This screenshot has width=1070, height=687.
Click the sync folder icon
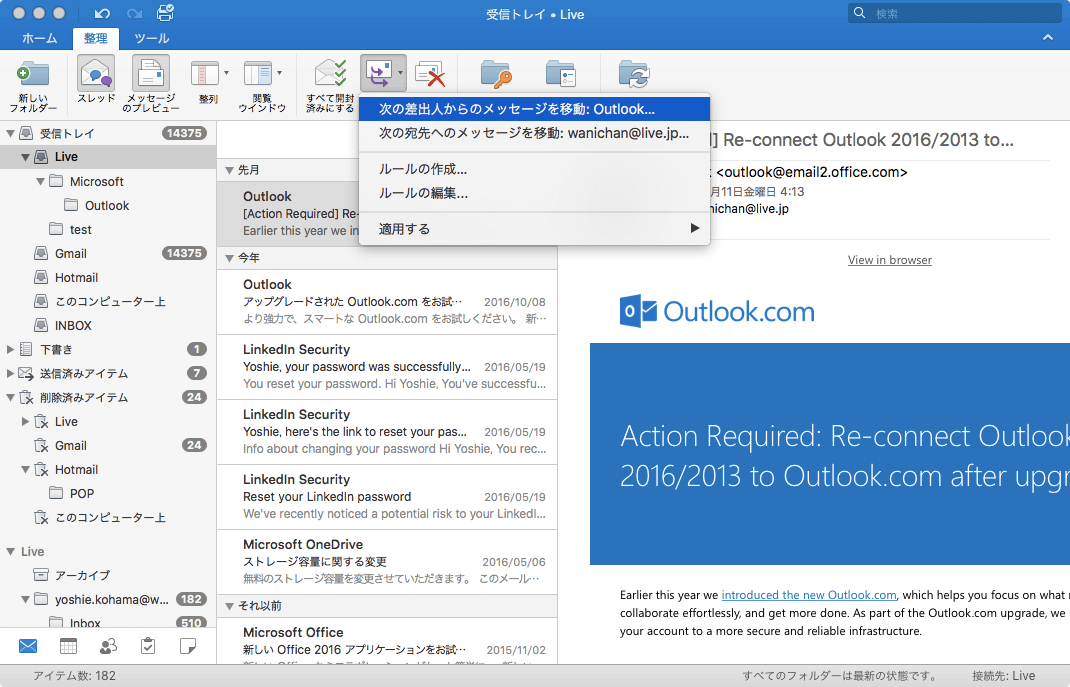[x=634, y=74]
